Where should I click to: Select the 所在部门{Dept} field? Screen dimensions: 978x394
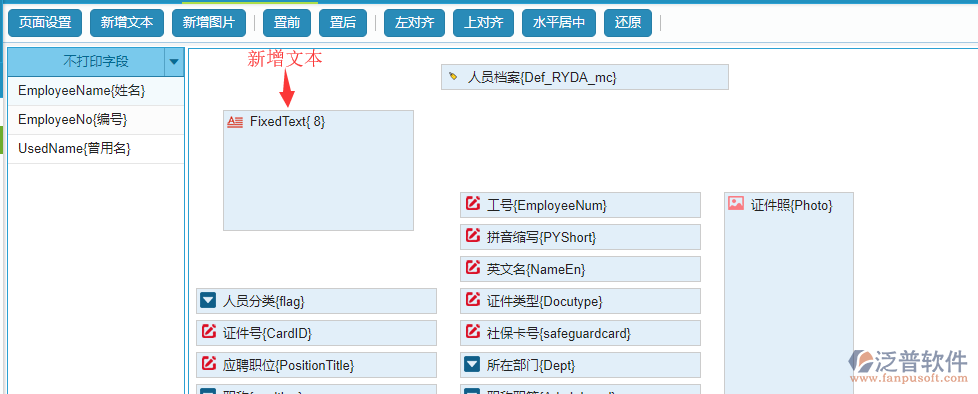[581, 365]
